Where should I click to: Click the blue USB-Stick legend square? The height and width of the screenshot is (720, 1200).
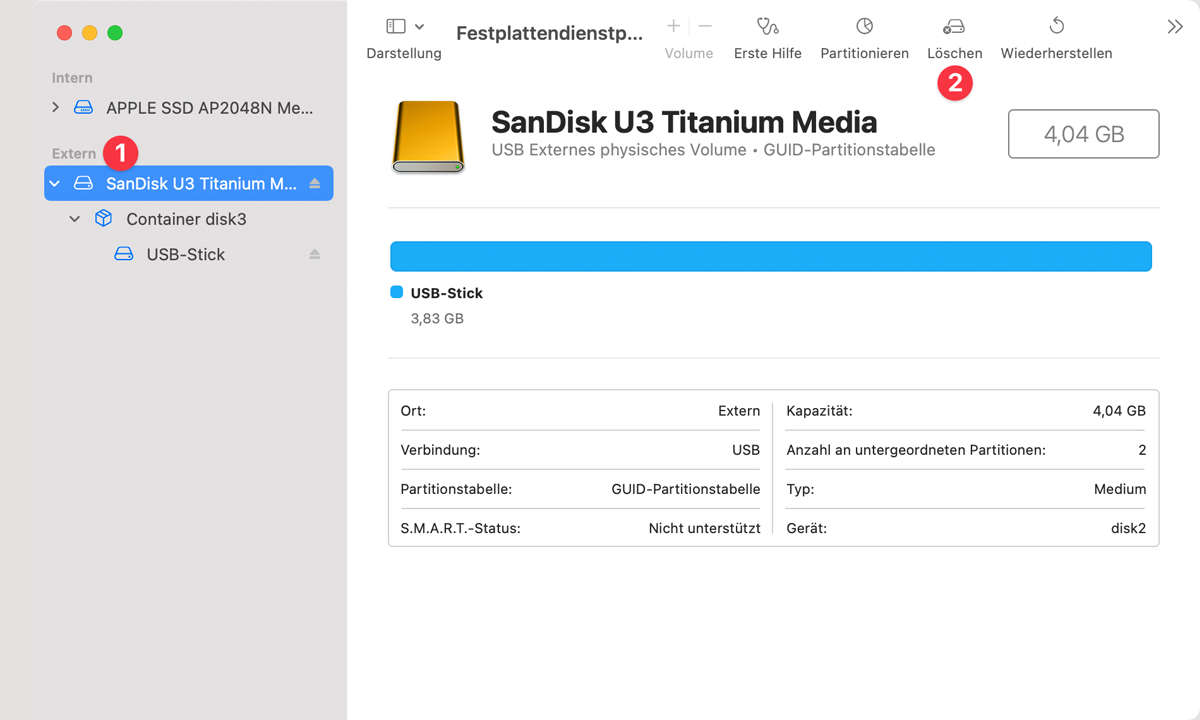click(x=396, y=293)
